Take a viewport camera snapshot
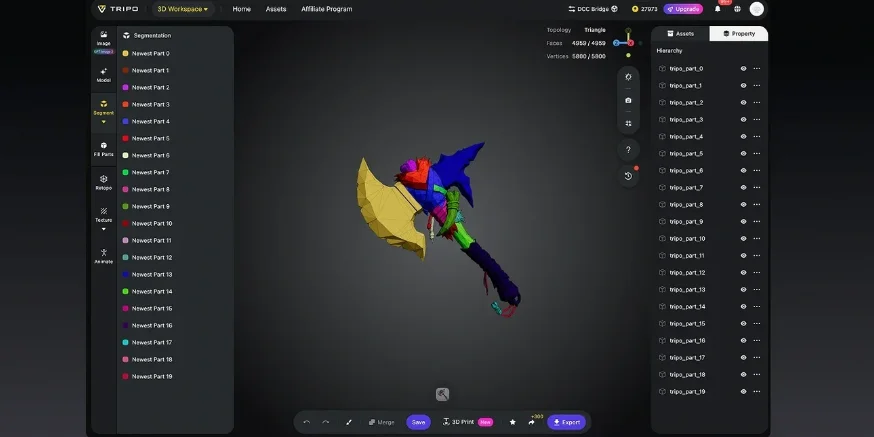 (628, 100)
